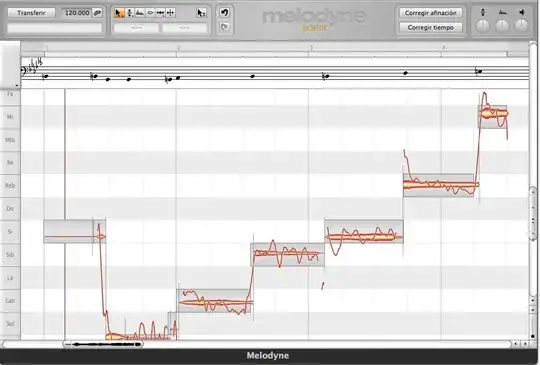
Task: Click the pitch icon above the first knob
Action: click(483, 12)
